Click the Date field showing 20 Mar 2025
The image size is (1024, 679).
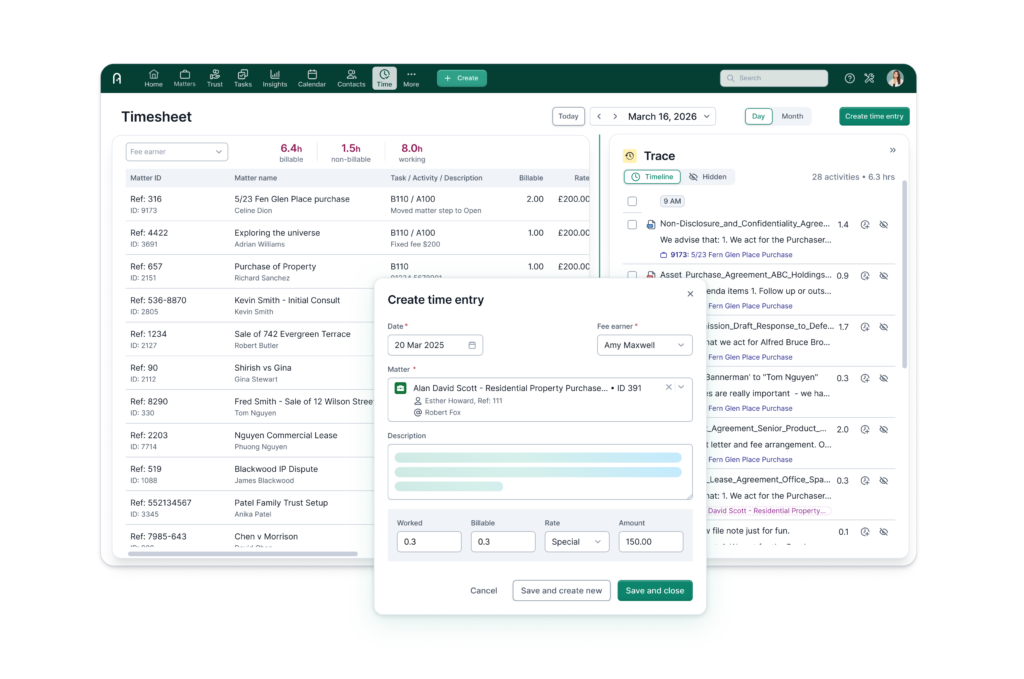(435, 345)
